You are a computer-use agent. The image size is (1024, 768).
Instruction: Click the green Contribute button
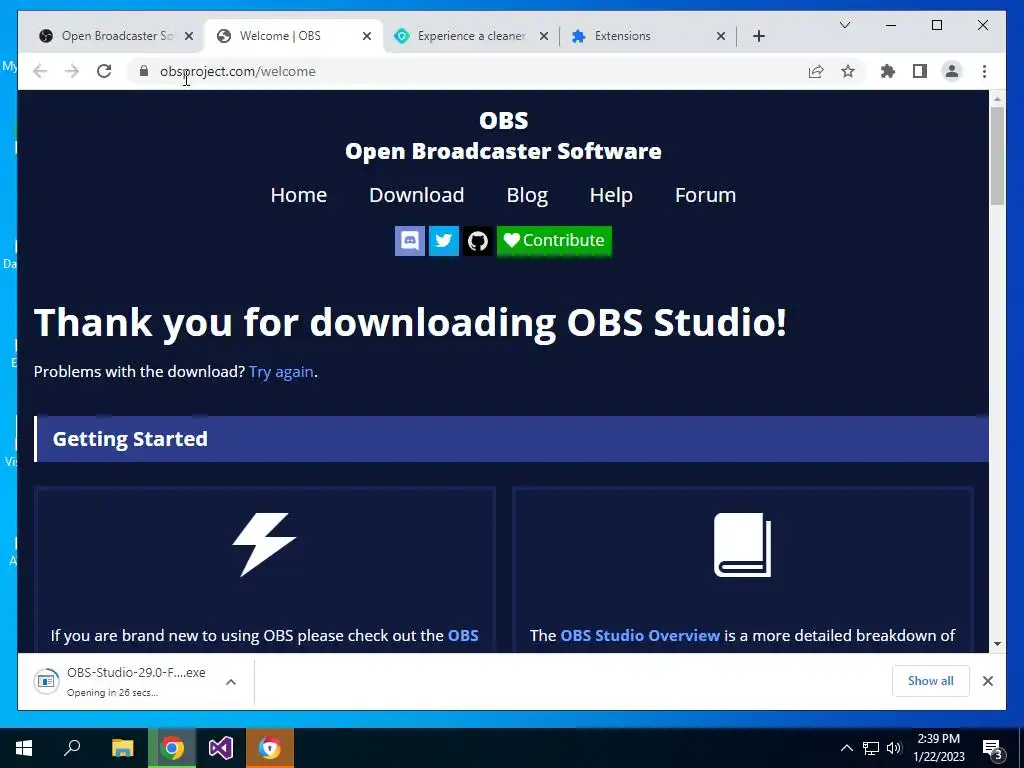click(554, 241)
